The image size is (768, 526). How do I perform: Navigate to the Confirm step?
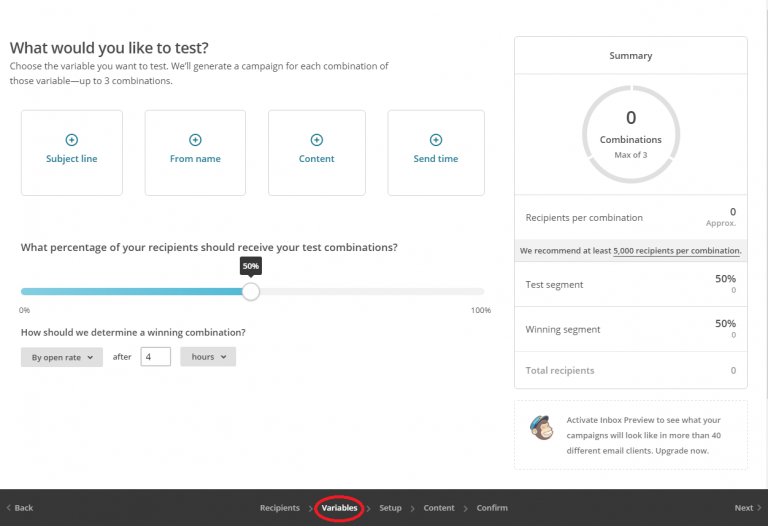(x=492, y=508)
